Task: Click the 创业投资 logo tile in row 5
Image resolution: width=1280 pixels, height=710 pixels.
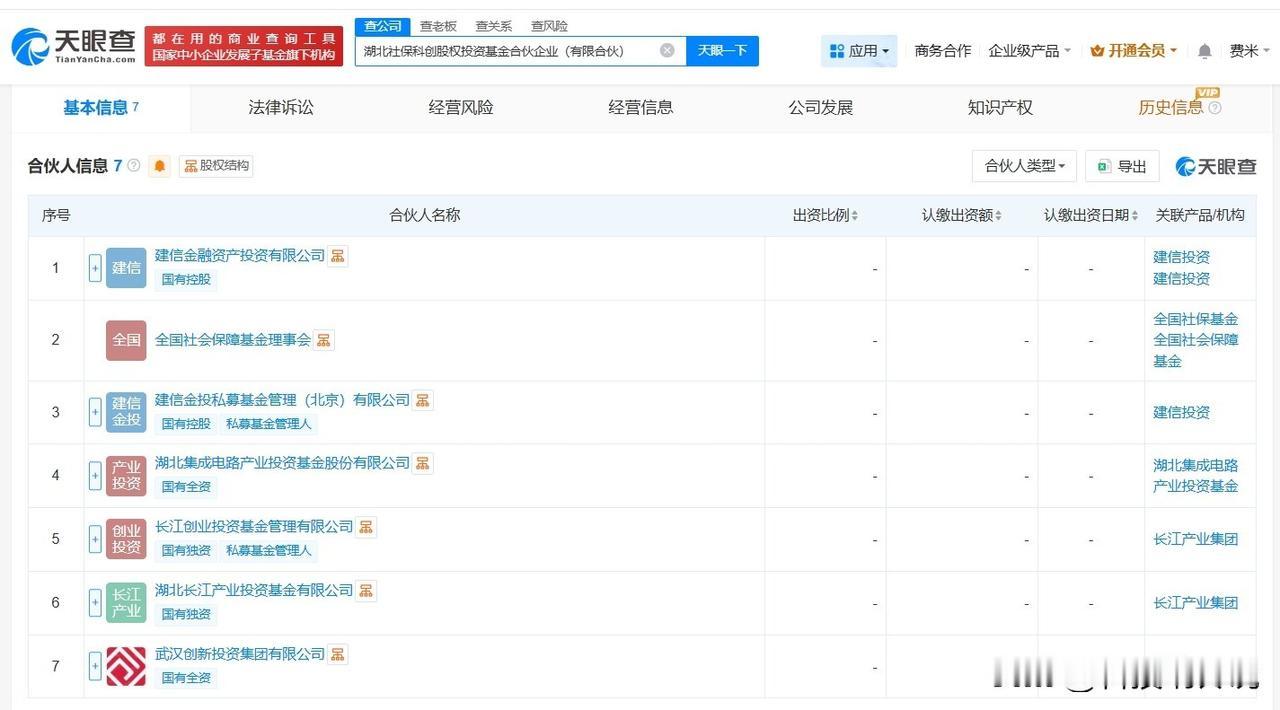Action: point(126,539)
